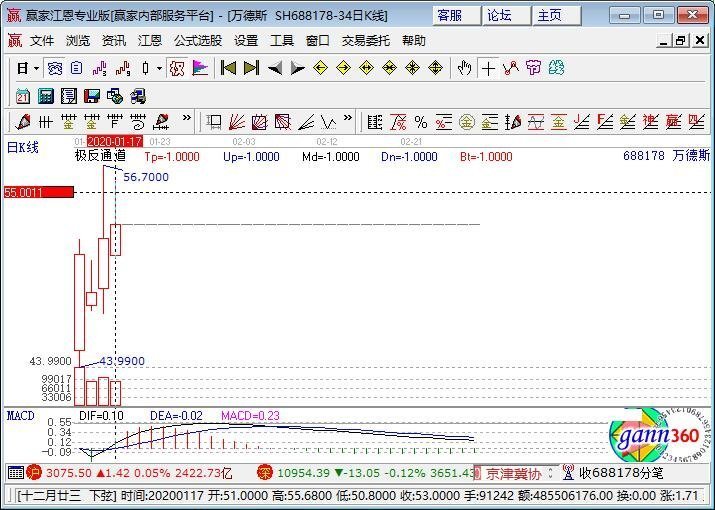The width and height of the screenshot is (715, 510).
Task: Open the 文件 menu
Action: point(42,41)
